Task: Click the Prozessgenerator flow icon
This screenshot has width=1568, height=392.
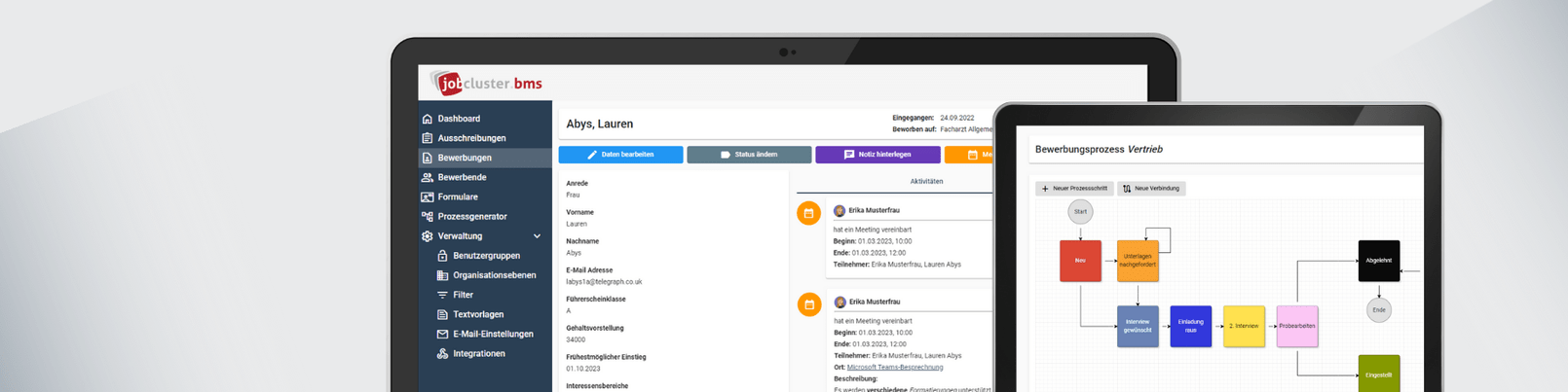Action: click(x=428, y=216)
